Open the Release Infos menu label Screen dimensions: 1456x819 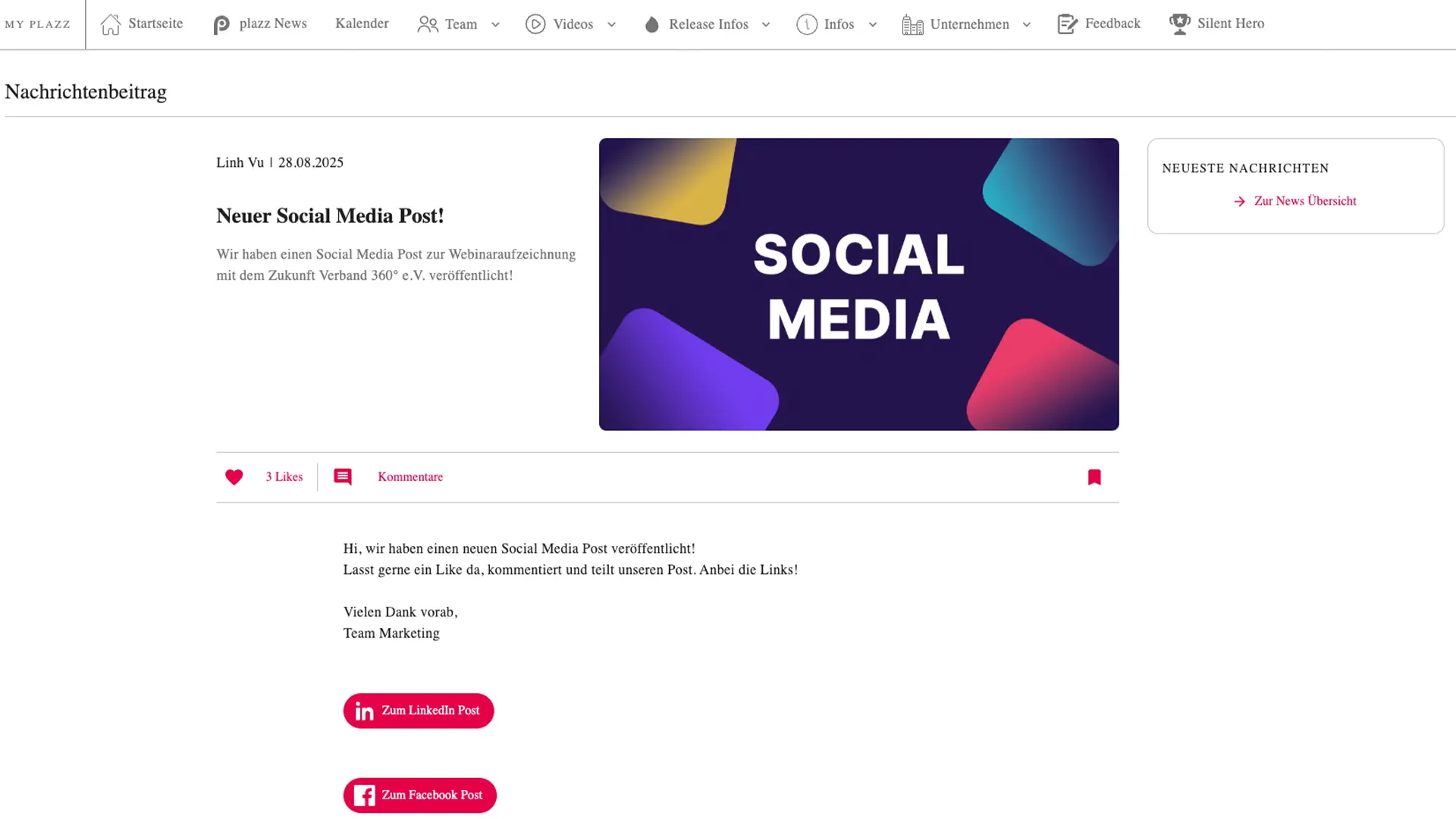708,24
